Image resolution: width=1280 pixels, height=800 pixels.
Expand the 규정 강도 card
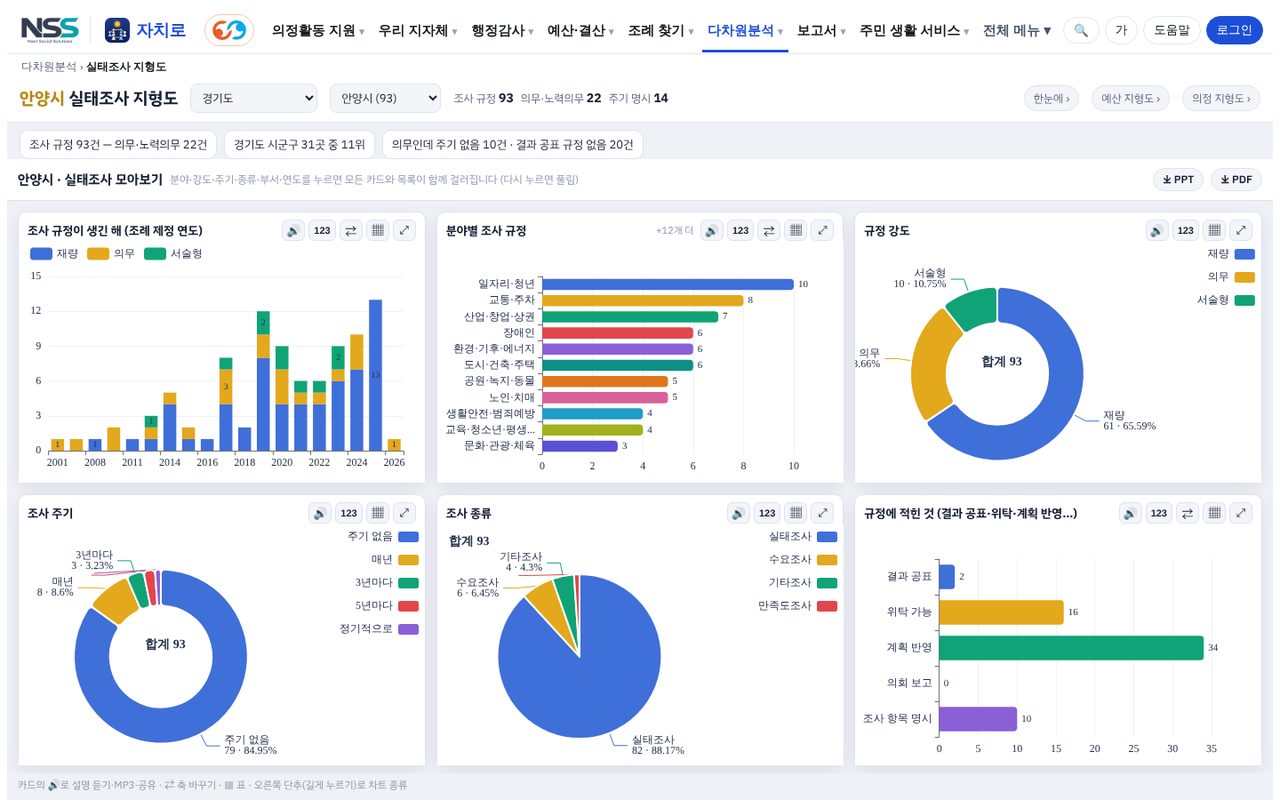pyautogui.click(x=1240, y=231)
